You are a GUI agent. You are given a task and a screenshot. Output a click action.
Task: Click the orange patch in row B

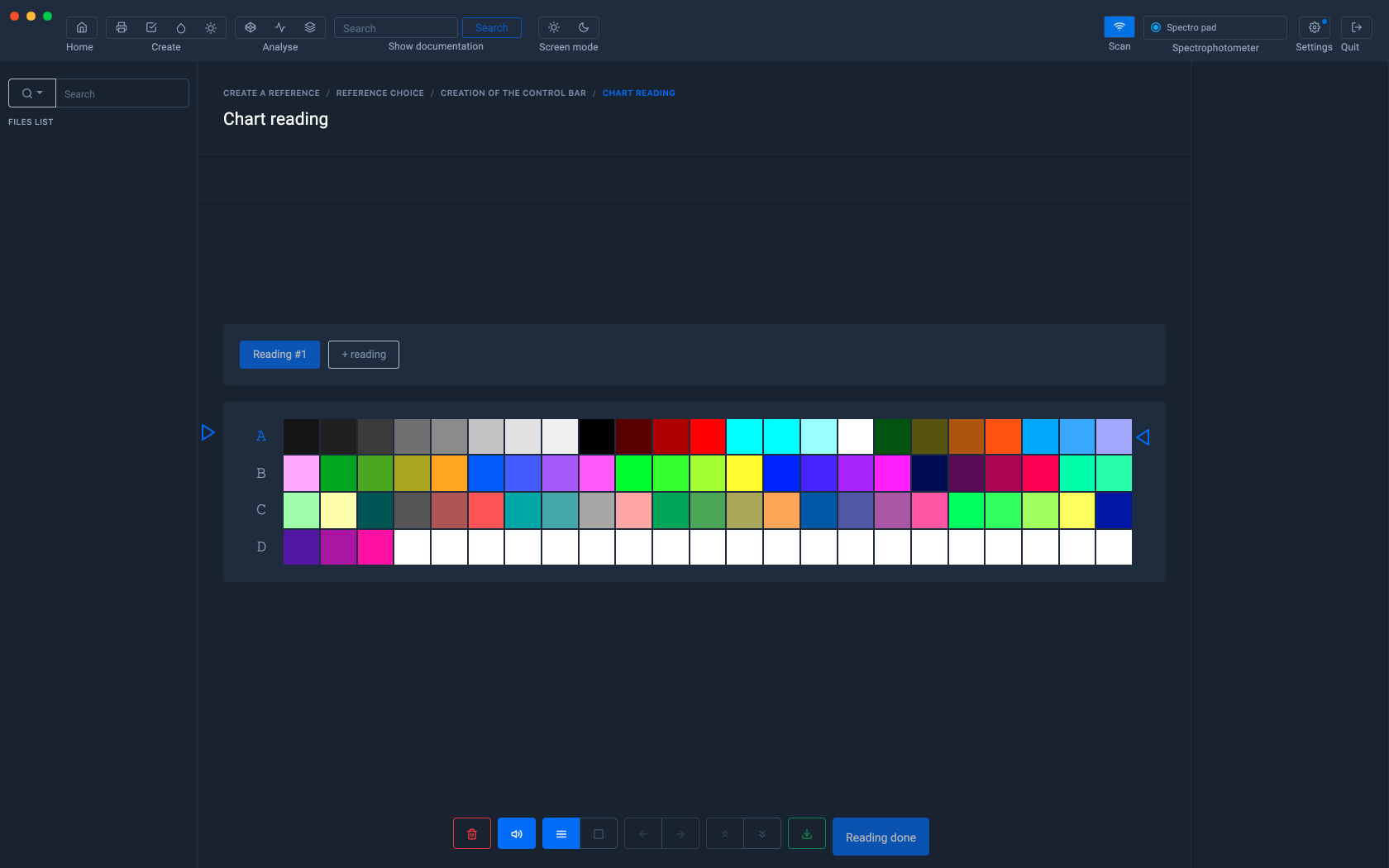click(x=449, y=474)
